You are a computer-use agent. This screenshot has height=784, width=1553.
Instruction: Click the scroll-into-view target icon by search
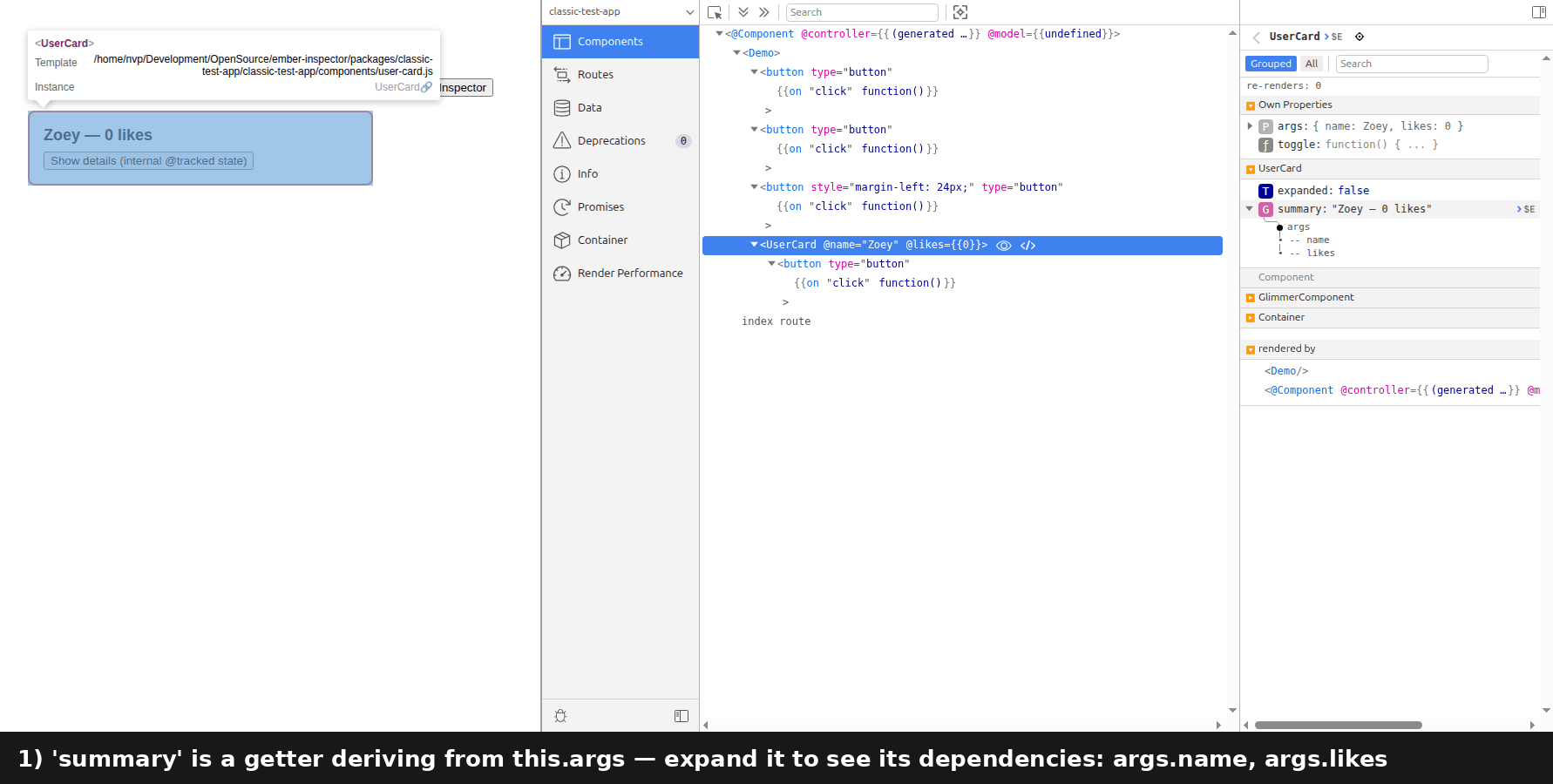point(960,12)
